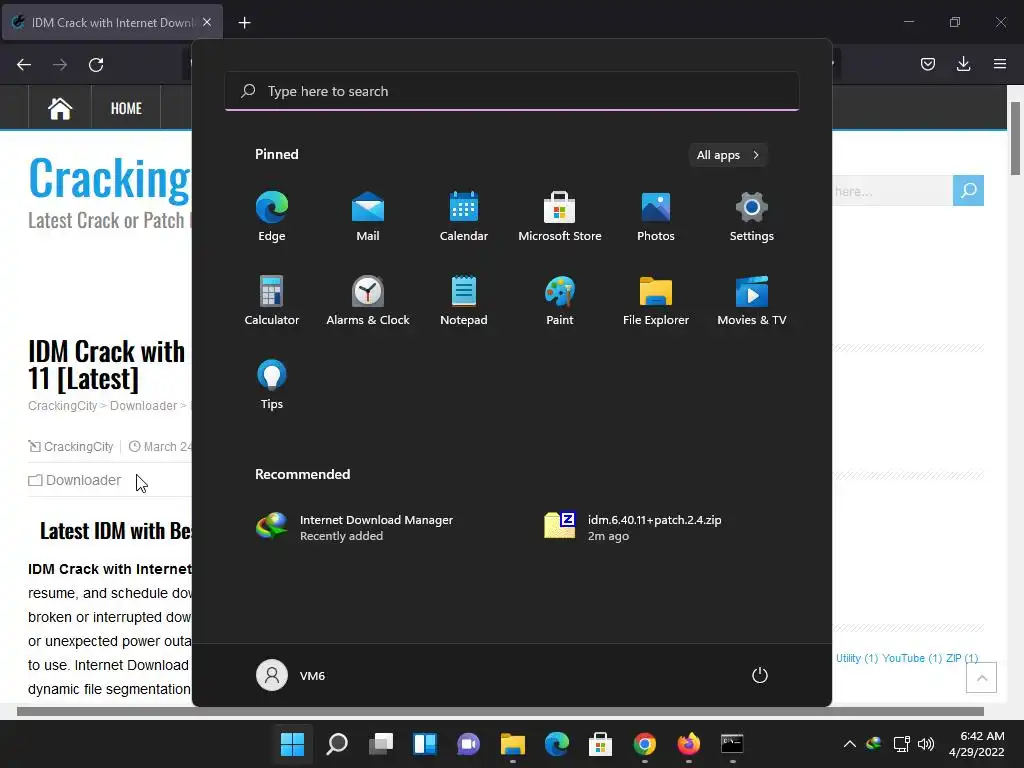
Task: Launch Notepad from the Start menu
Action: coord(464,301)
